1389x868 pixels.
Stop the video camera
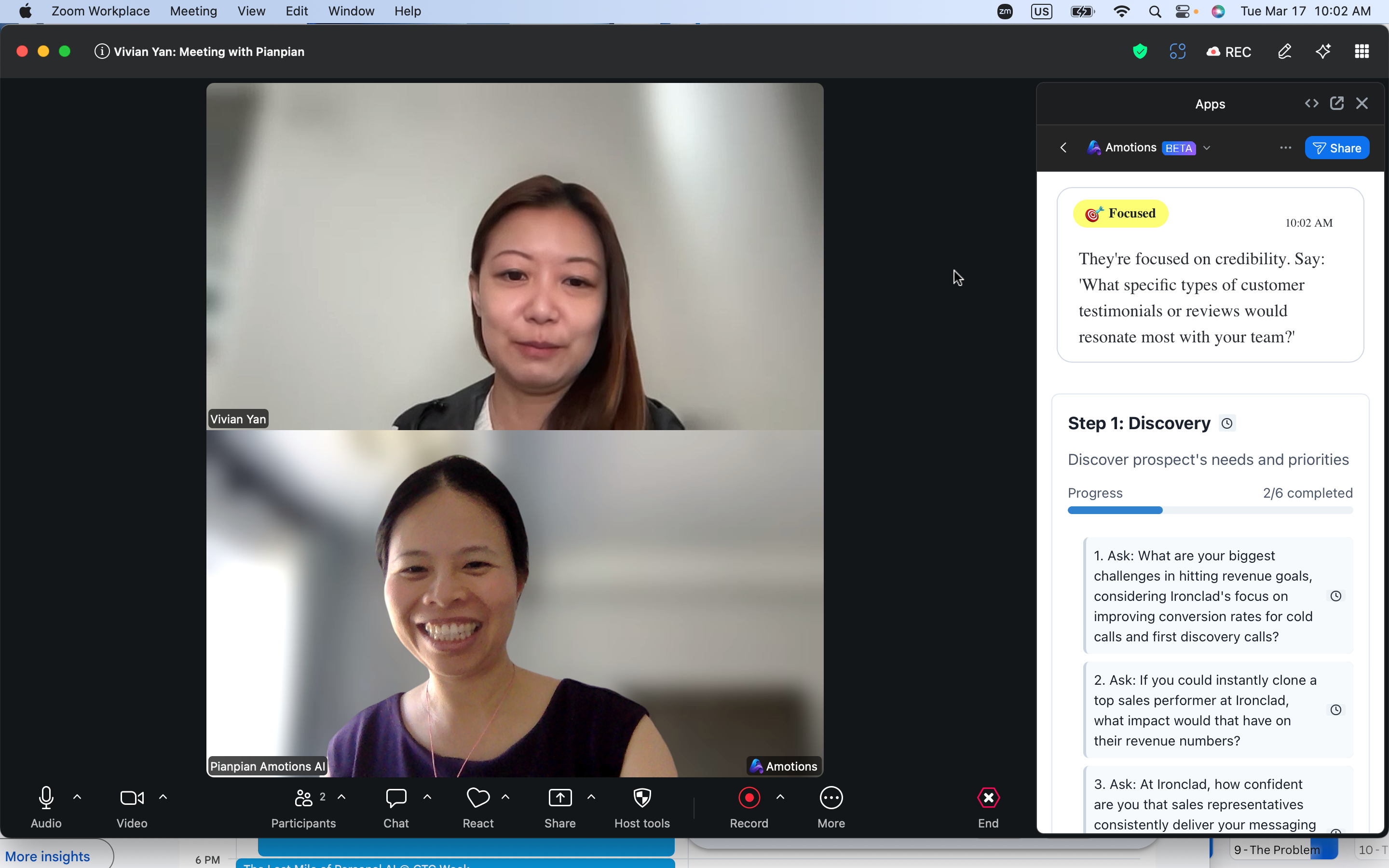click(x=132, y=798)
